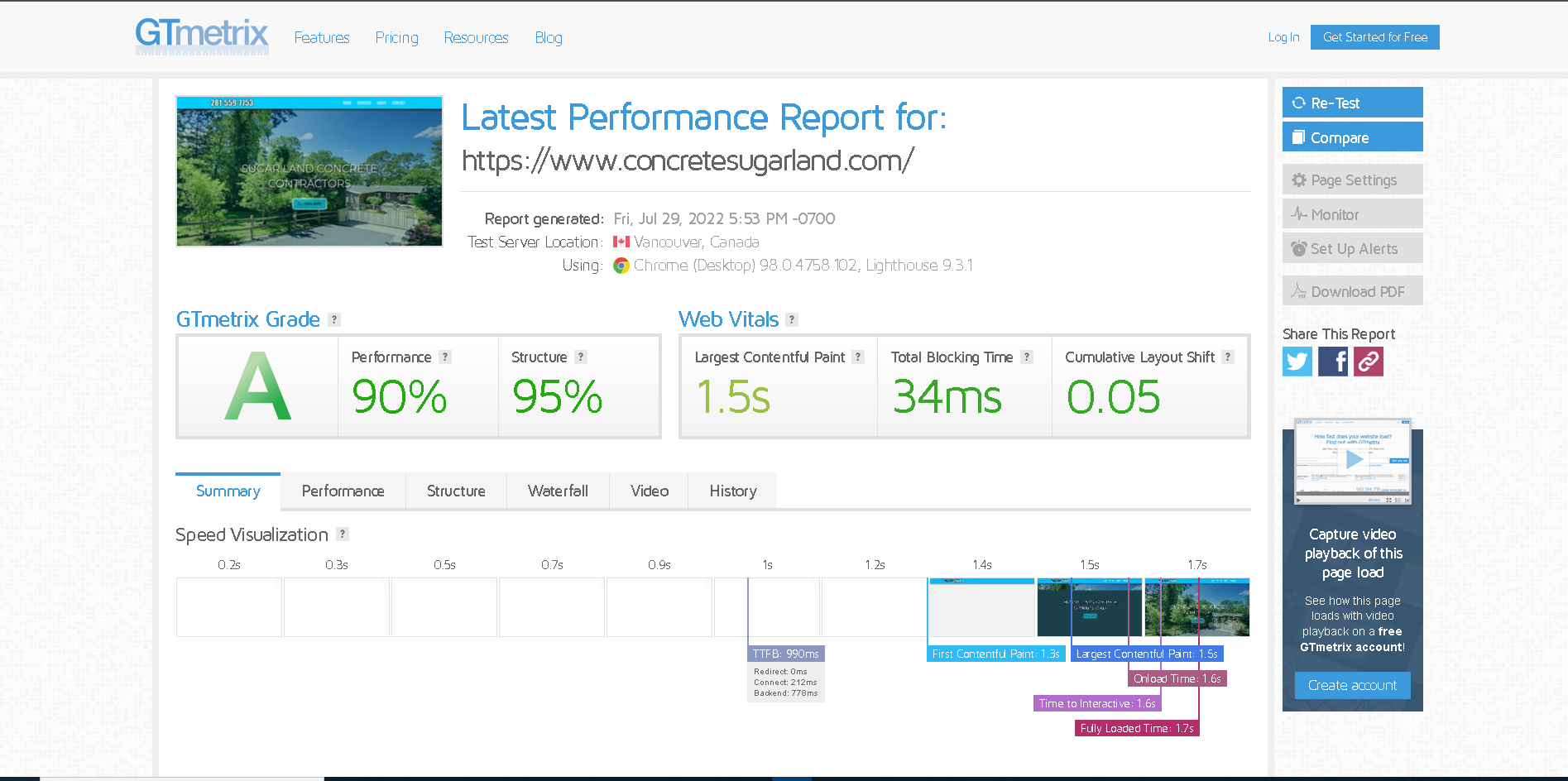
Task: Click the 90% Performance score
Action: click(400, 397)
